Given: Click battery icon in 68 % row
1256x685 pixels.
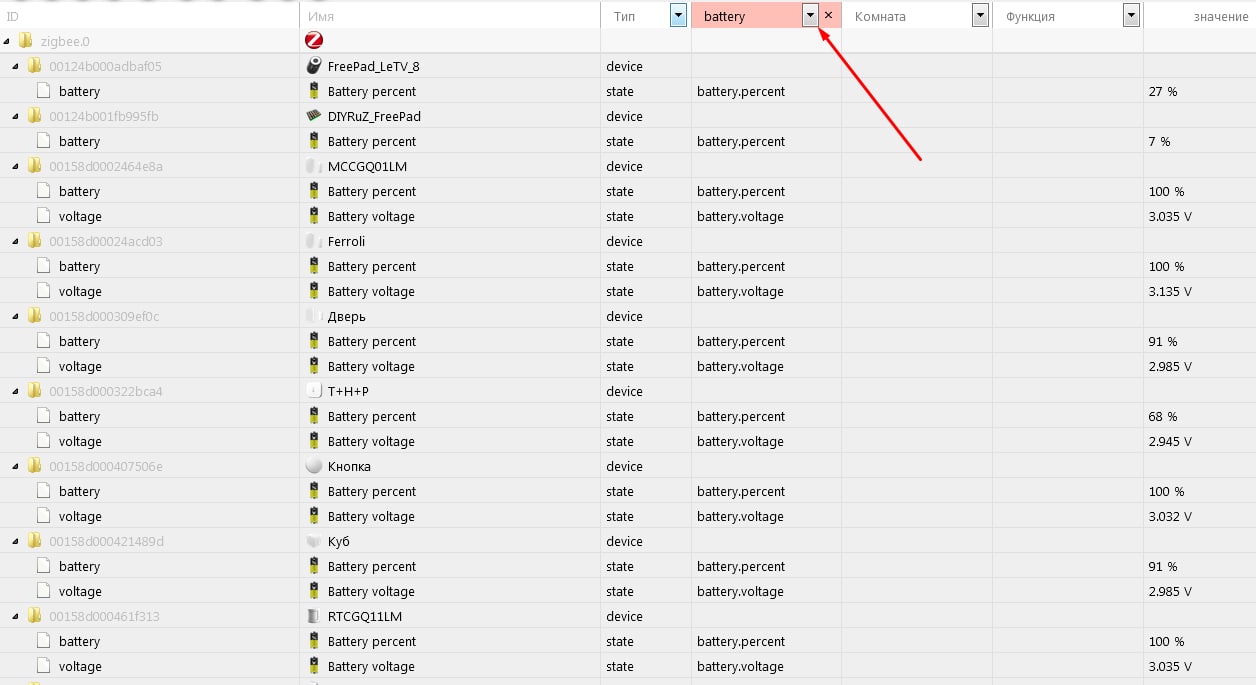Looking at the screenshot, I should (x=314, y=416).
